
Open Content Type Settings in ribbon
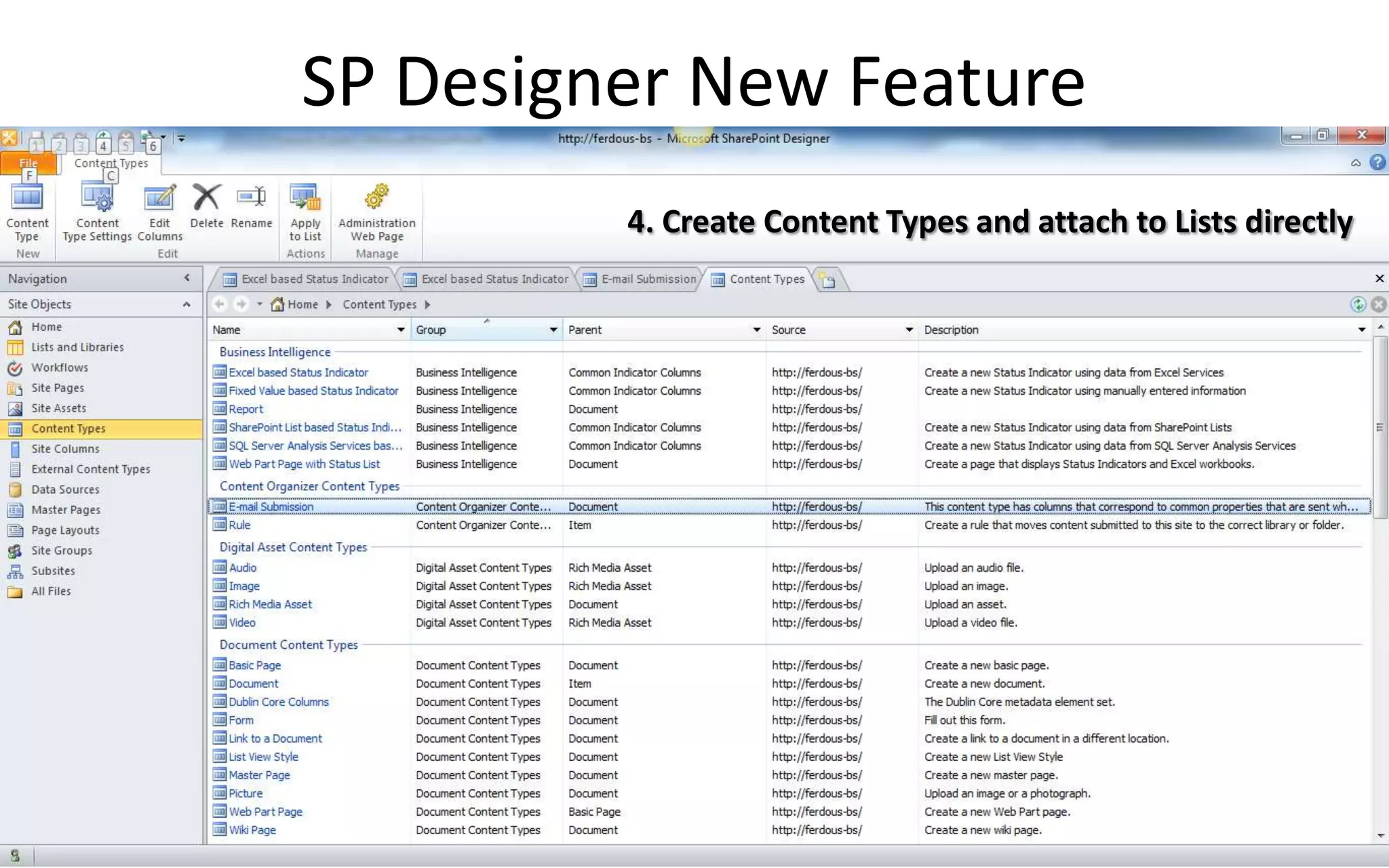(97, 212)
